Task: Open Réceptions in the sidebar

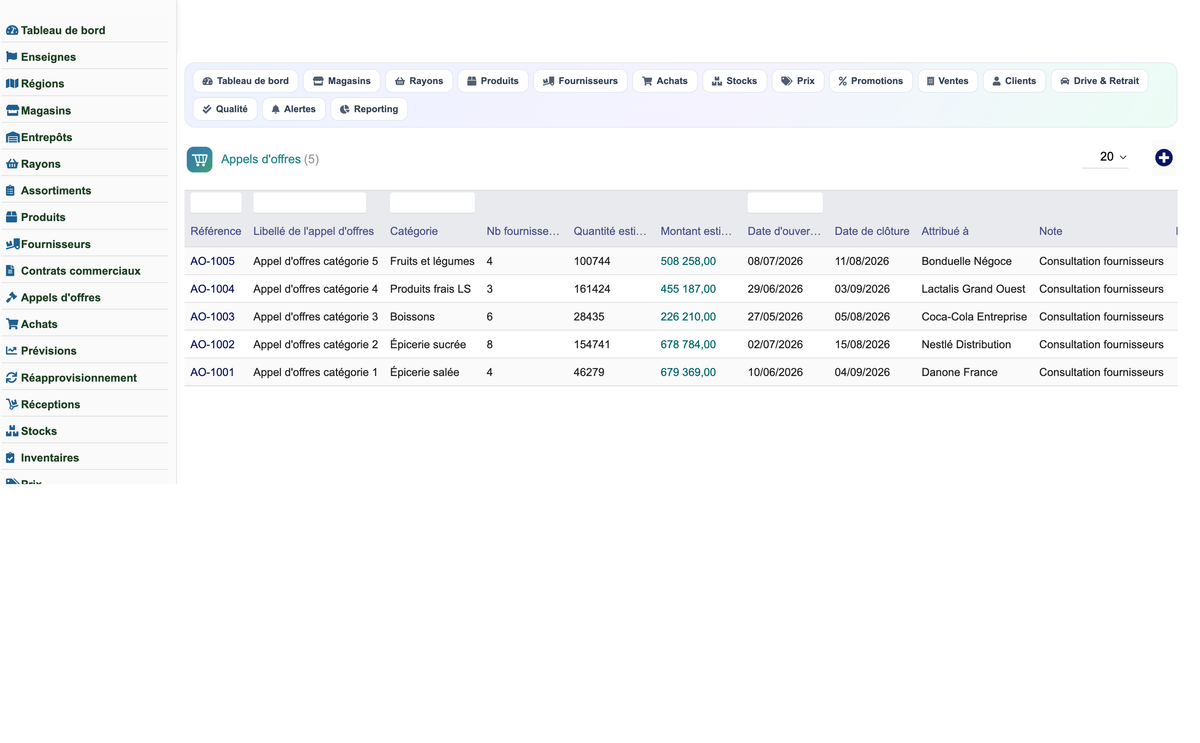Action: coord(43,405)
